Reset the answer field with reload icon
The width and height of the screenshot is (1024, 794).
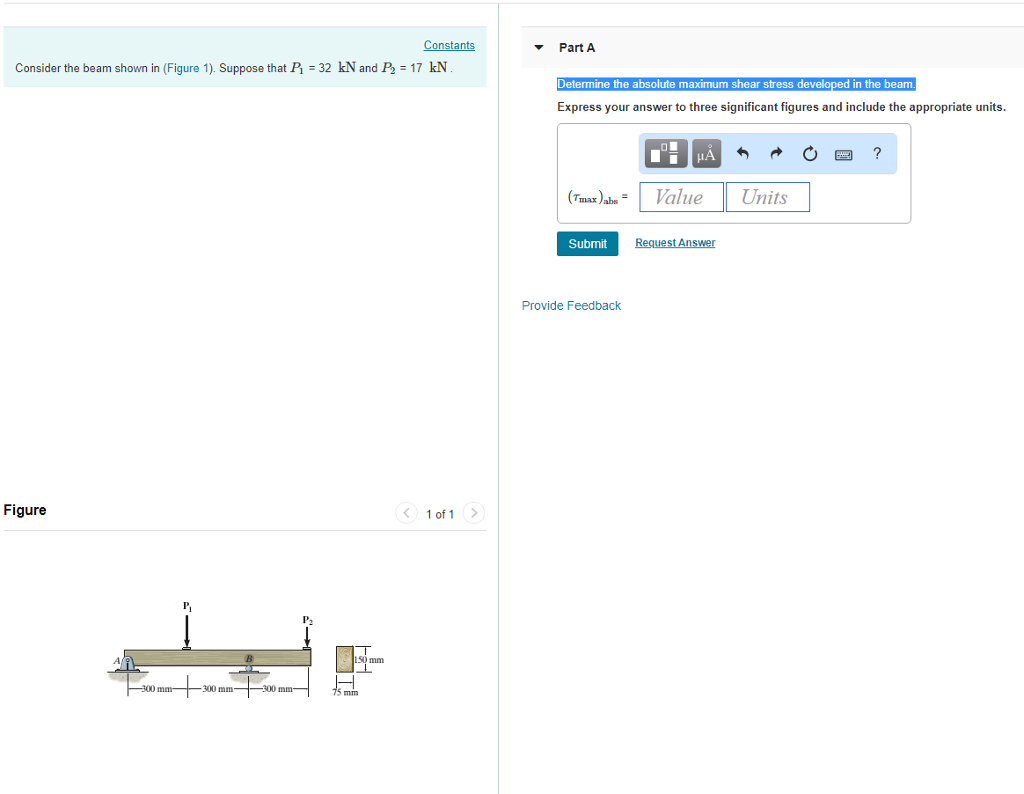(809, 152)
